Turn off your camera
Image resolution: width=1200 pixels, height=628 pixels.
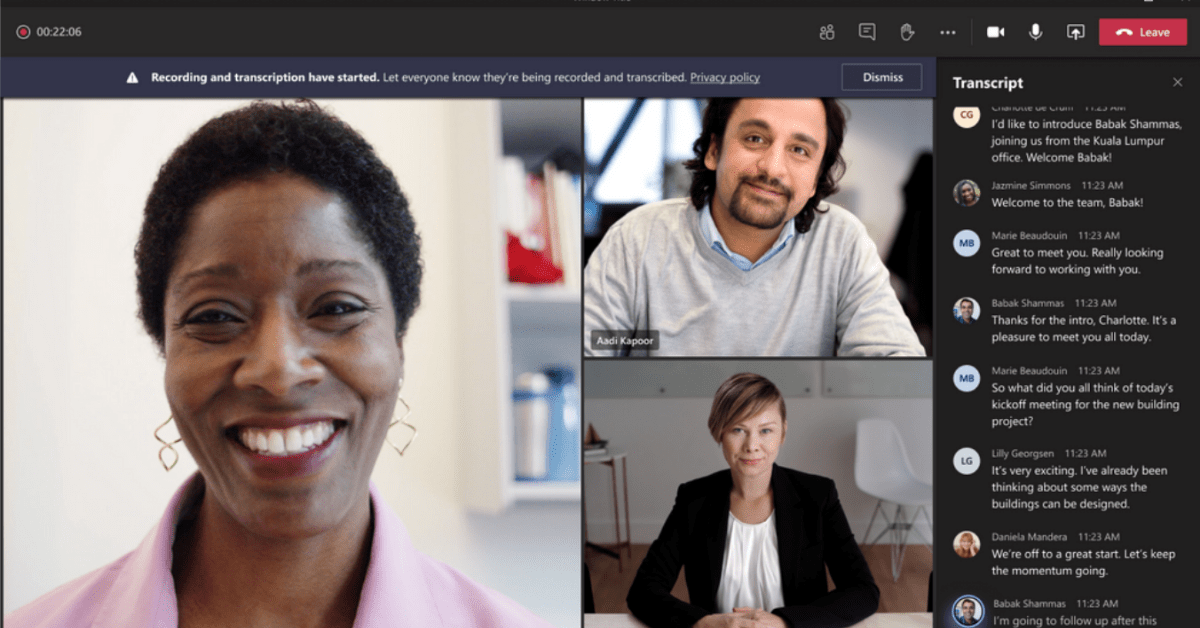click(996, 31)
